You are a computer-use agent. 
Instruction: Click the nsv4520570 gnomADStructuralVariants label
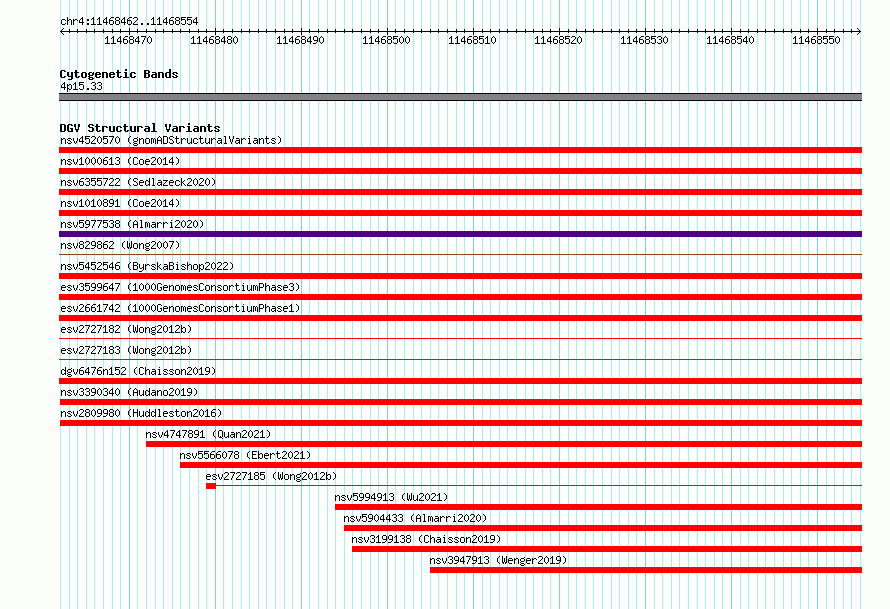pyautogui.click(x=171, y=140)
